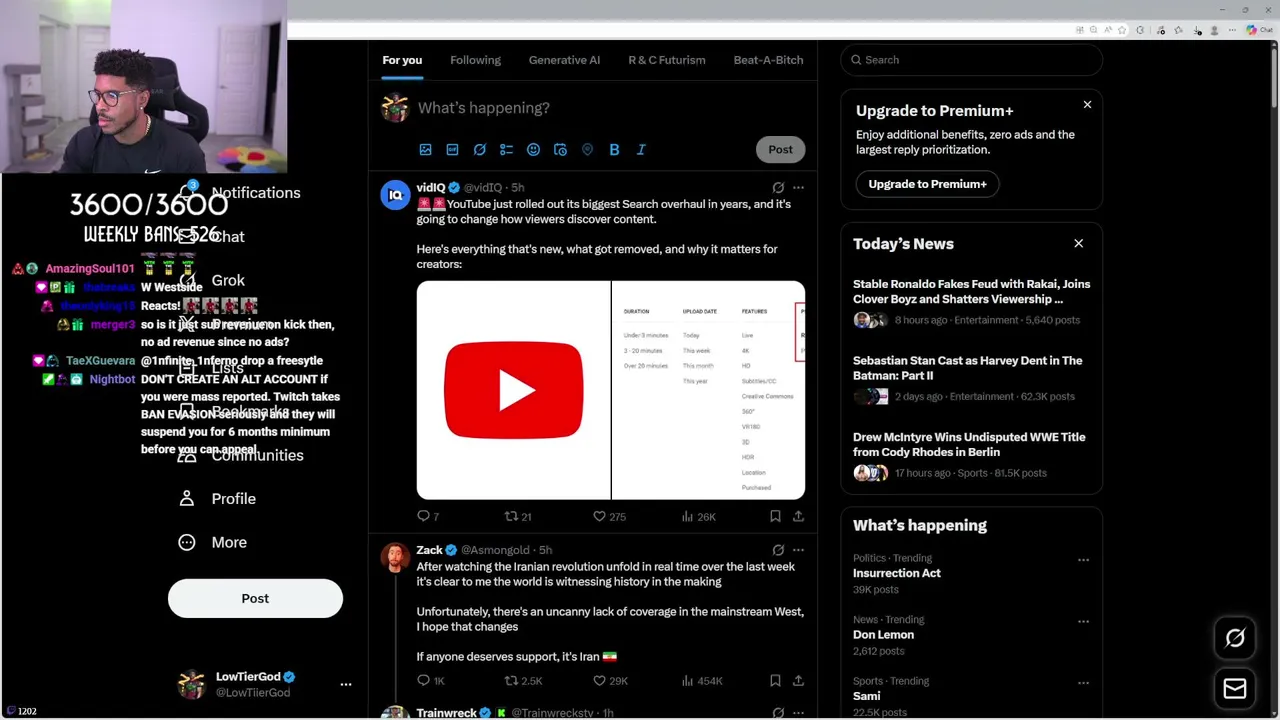Add a GIF to the new post
Screen dimensions: 1280x720
pyautogui.click(x=452, y=149)
